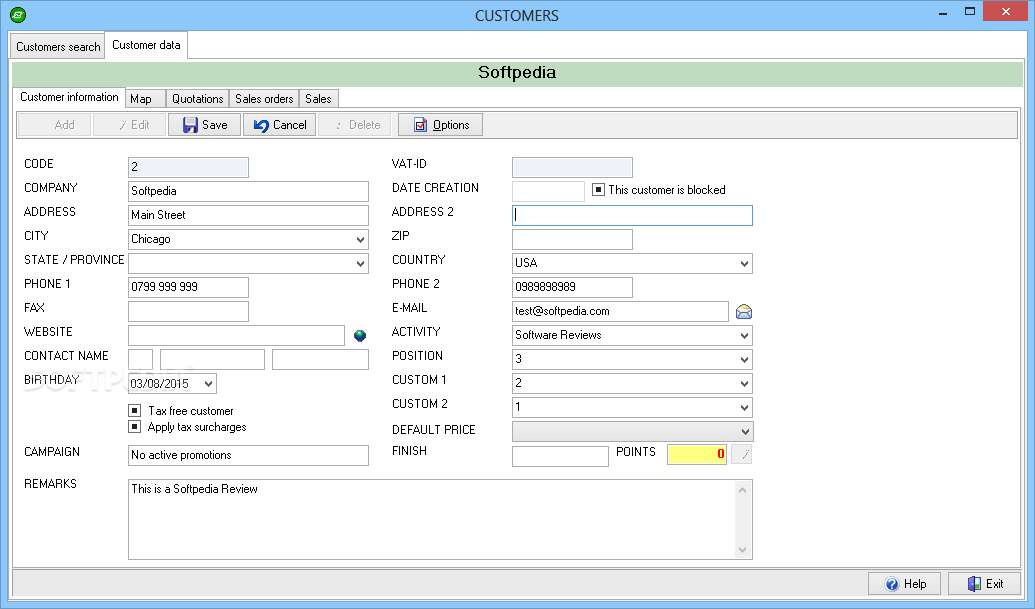
Task: Select the Customer data tab
Action: (146, 45)
